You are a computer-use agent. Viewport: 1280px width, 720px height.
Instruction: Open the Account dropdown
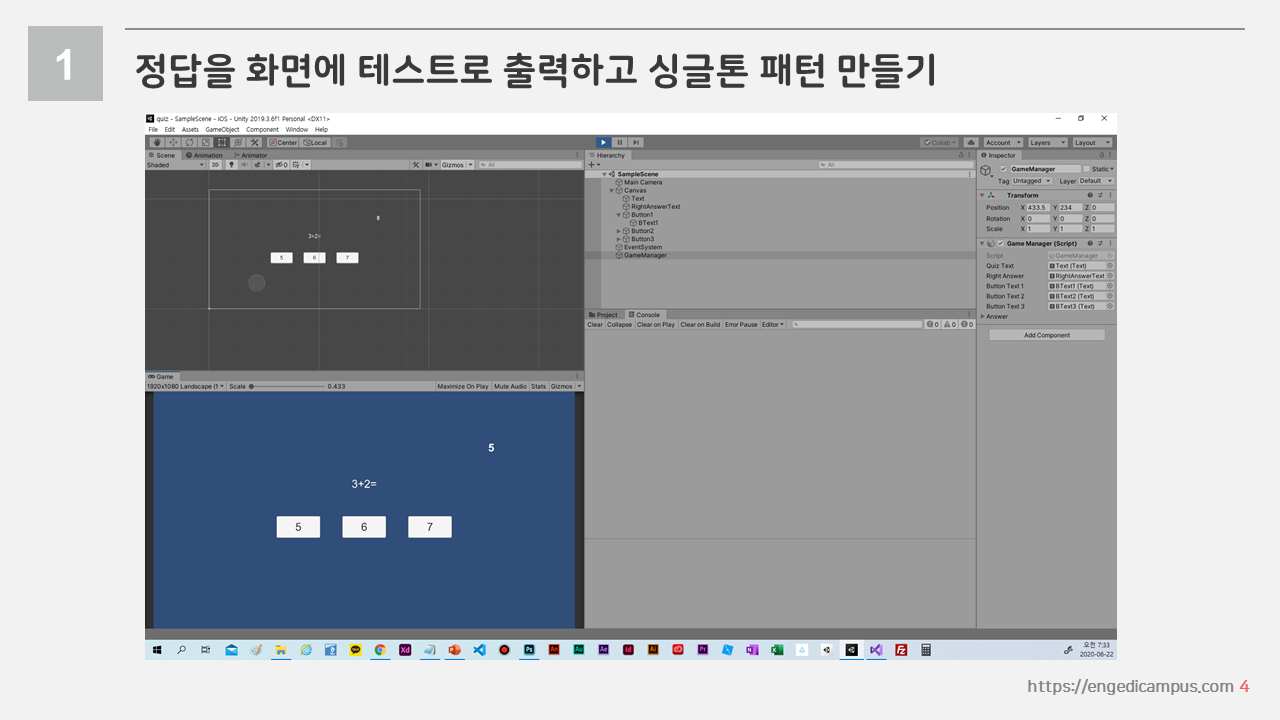pos(1003,142)
